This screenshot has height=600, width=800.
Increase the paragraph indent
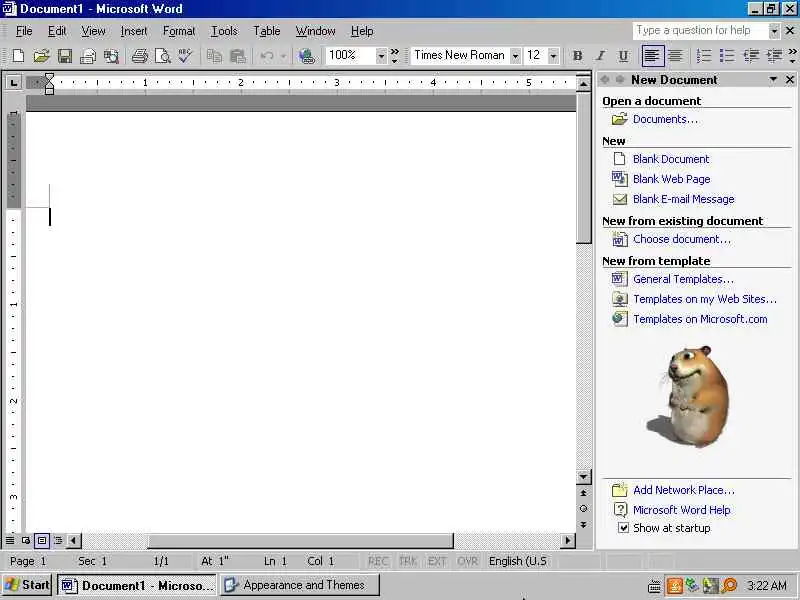pyautogui.click(x=774, y=56)
